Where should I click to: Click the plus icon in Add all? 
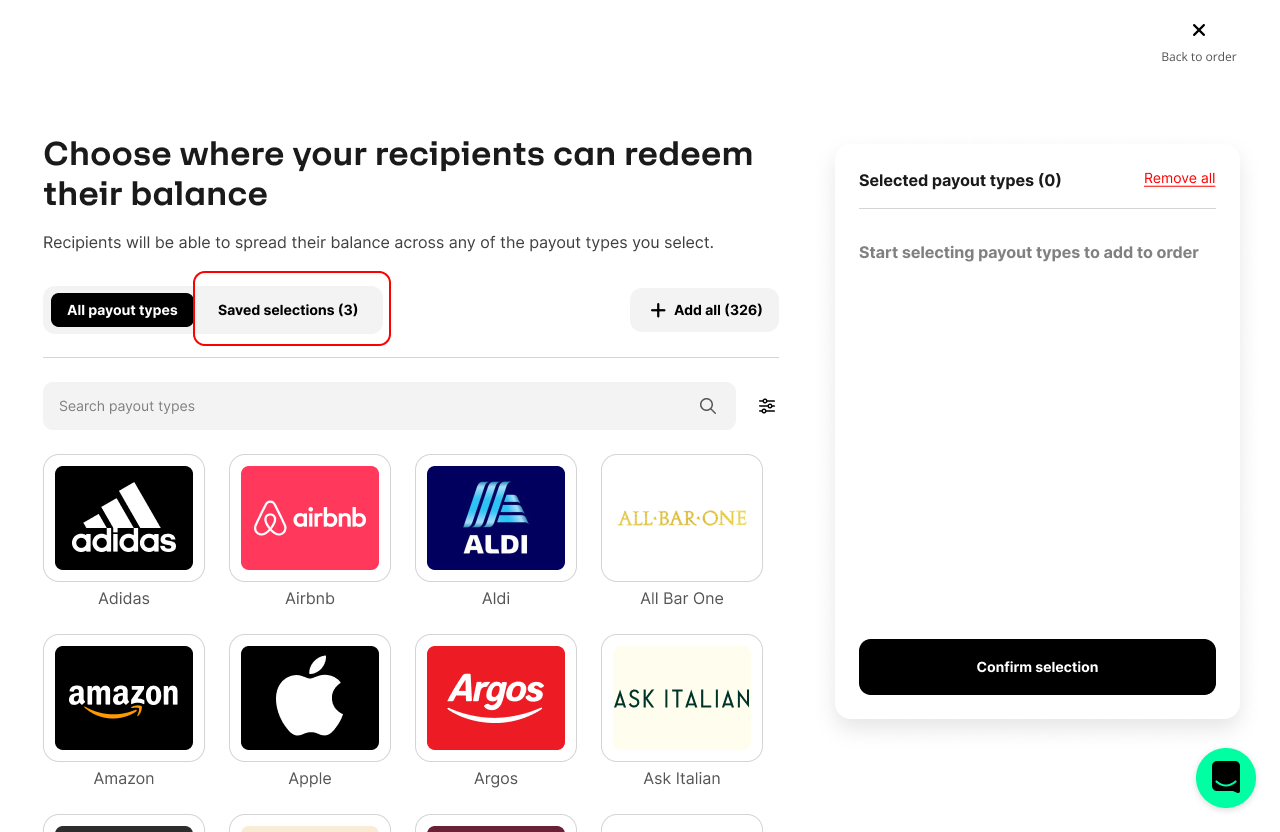pos(658,310)
